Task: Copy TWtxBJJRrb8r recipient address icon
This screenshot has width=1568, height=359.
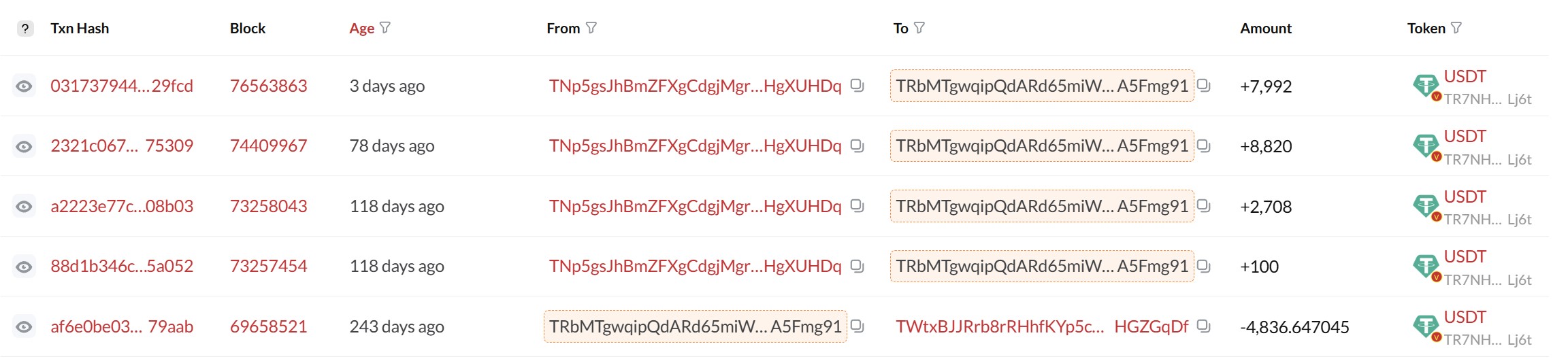Action: click(x=1203, y=326)
